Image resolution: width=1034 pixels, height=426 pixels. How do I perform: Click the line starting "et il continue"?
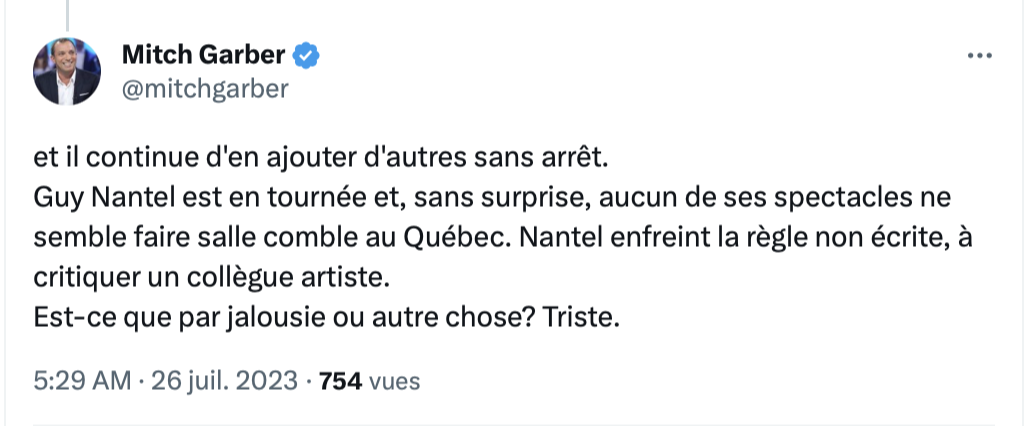[320, 158]
